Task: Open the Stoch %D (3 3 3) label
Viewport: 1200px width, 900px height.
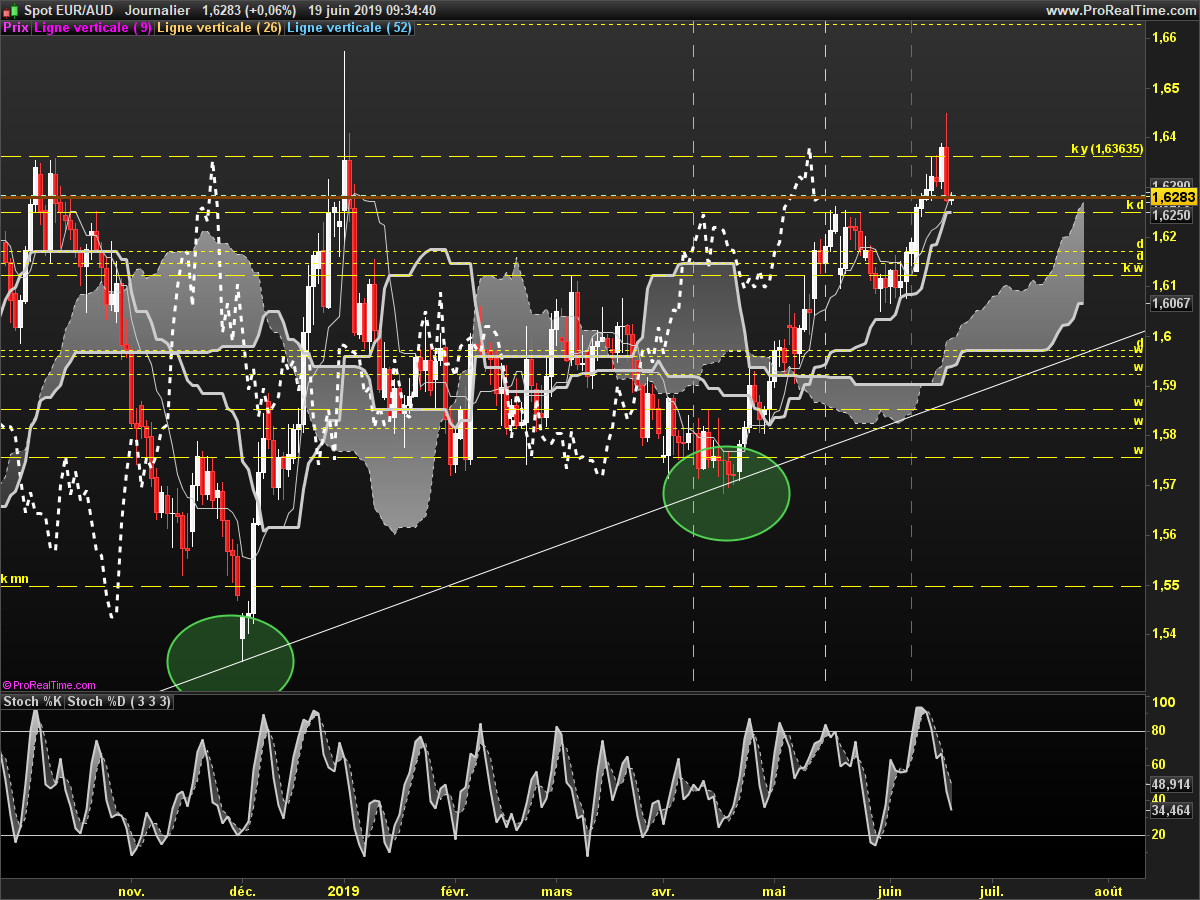Action: coord(120,702)
